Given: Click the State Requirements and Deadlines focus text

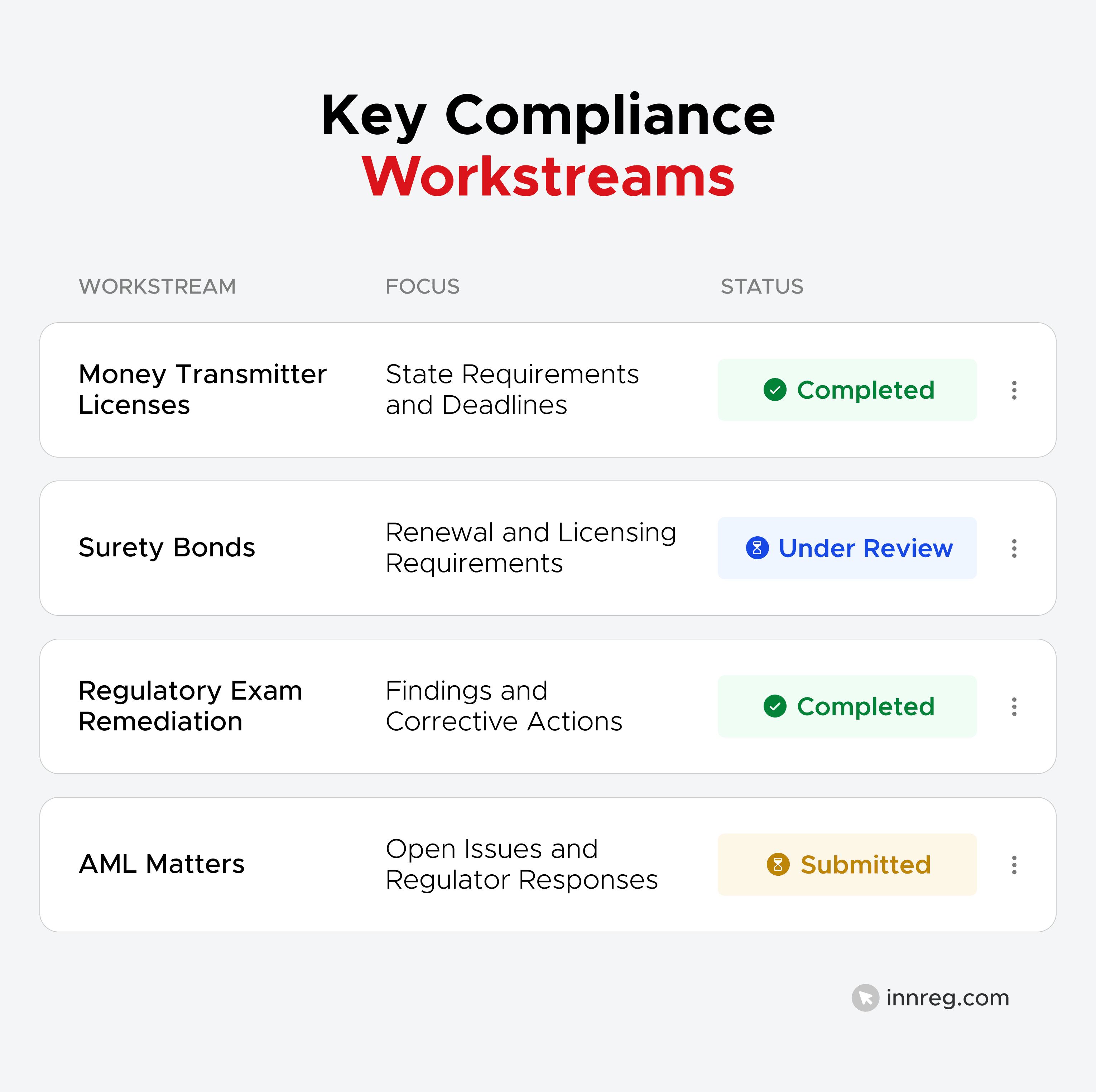Looking at the screenshot, I should tap(512, 390).
